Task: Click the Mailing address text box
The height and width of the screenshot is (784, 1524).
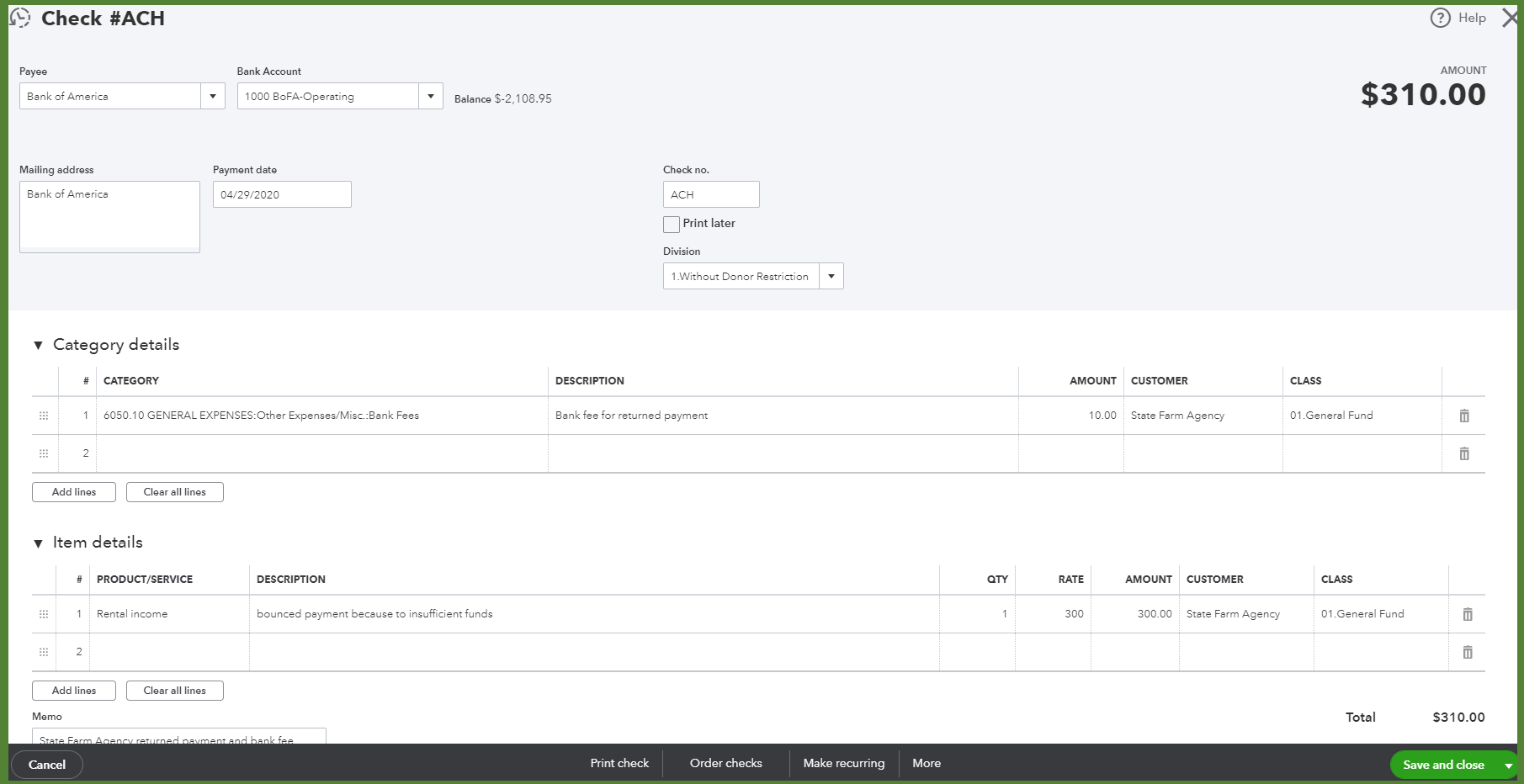Action: 109,217
